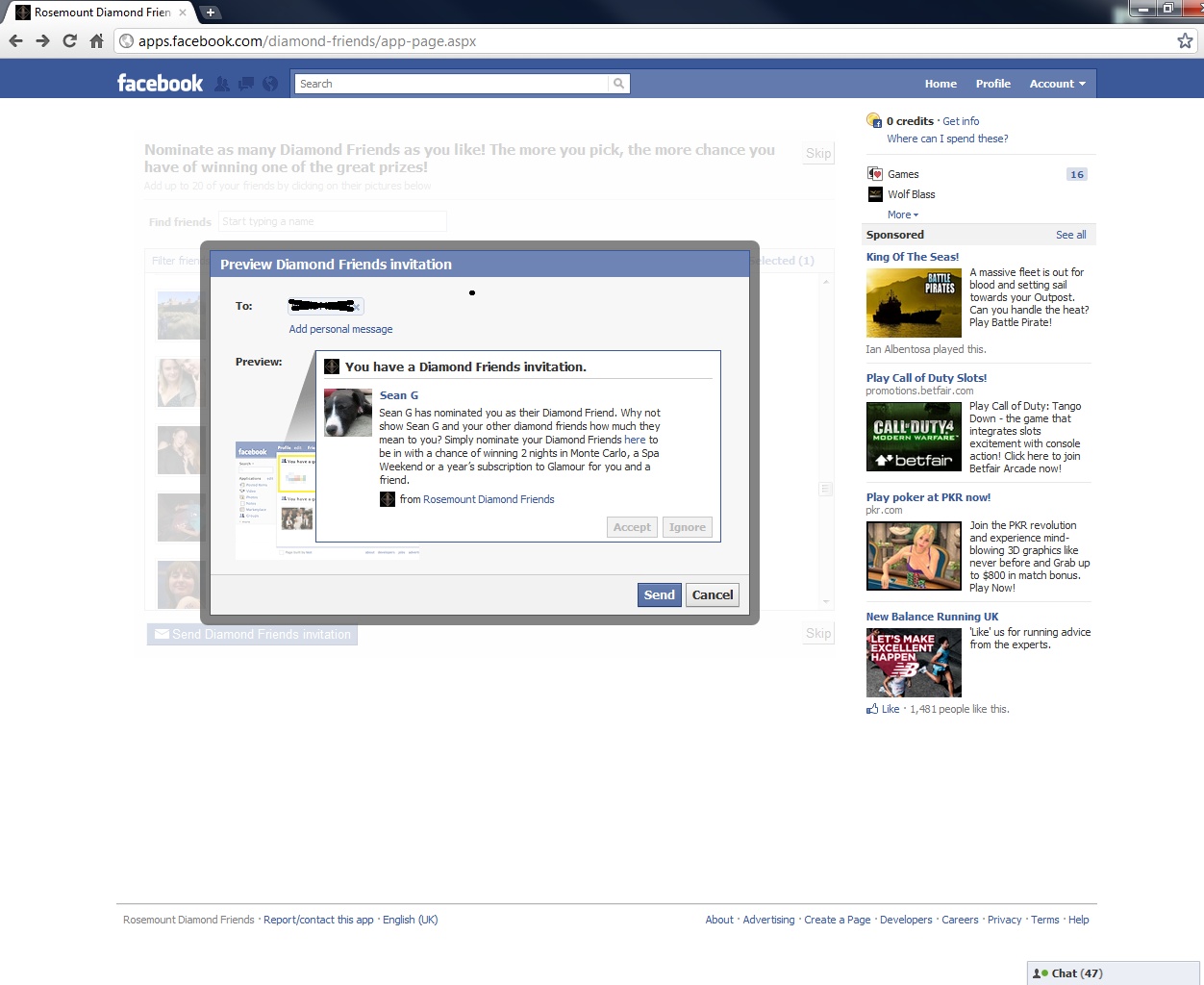Open the Play poker at PKR now! ad
Viewport: 1204px width, 985px height.
point(928,497)
